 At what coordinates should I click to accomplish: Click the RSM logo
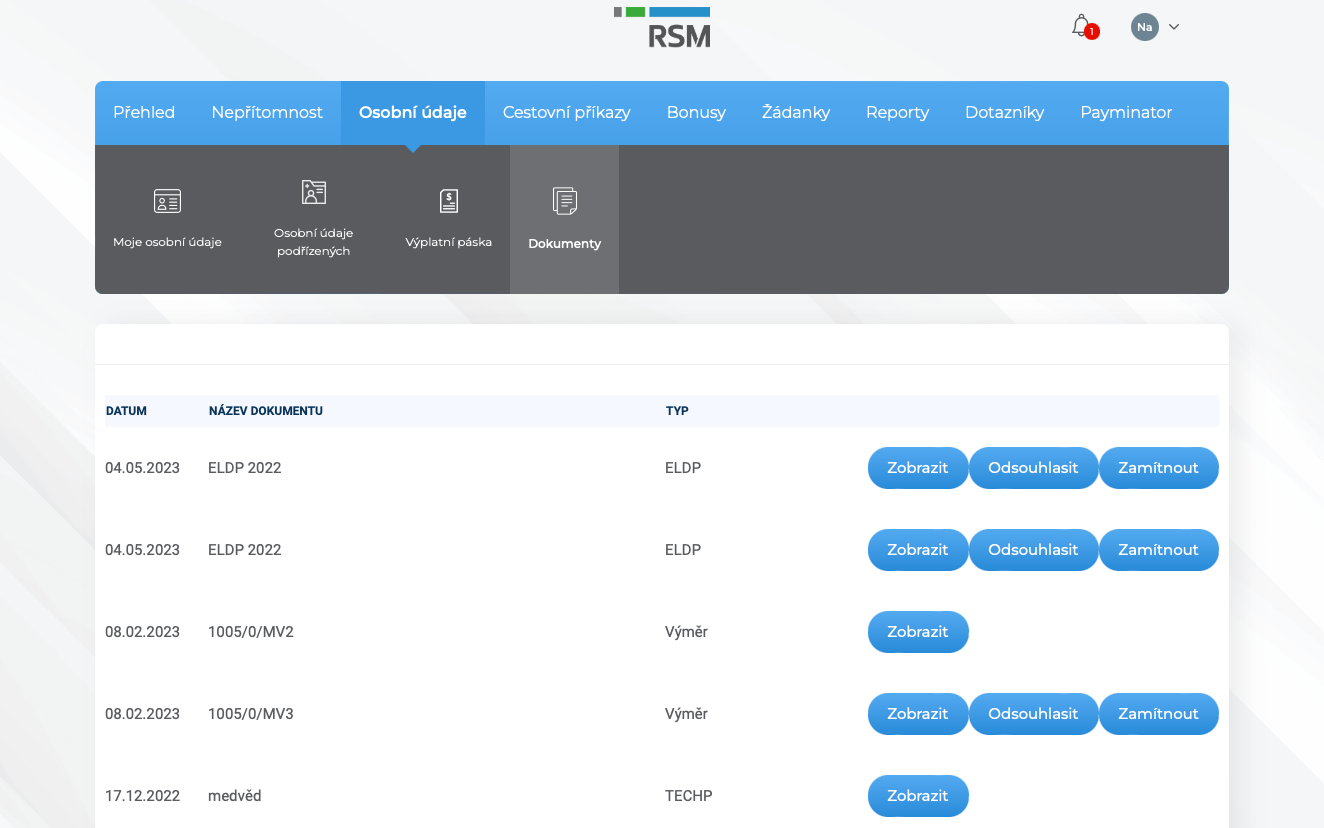click(662, 28)
